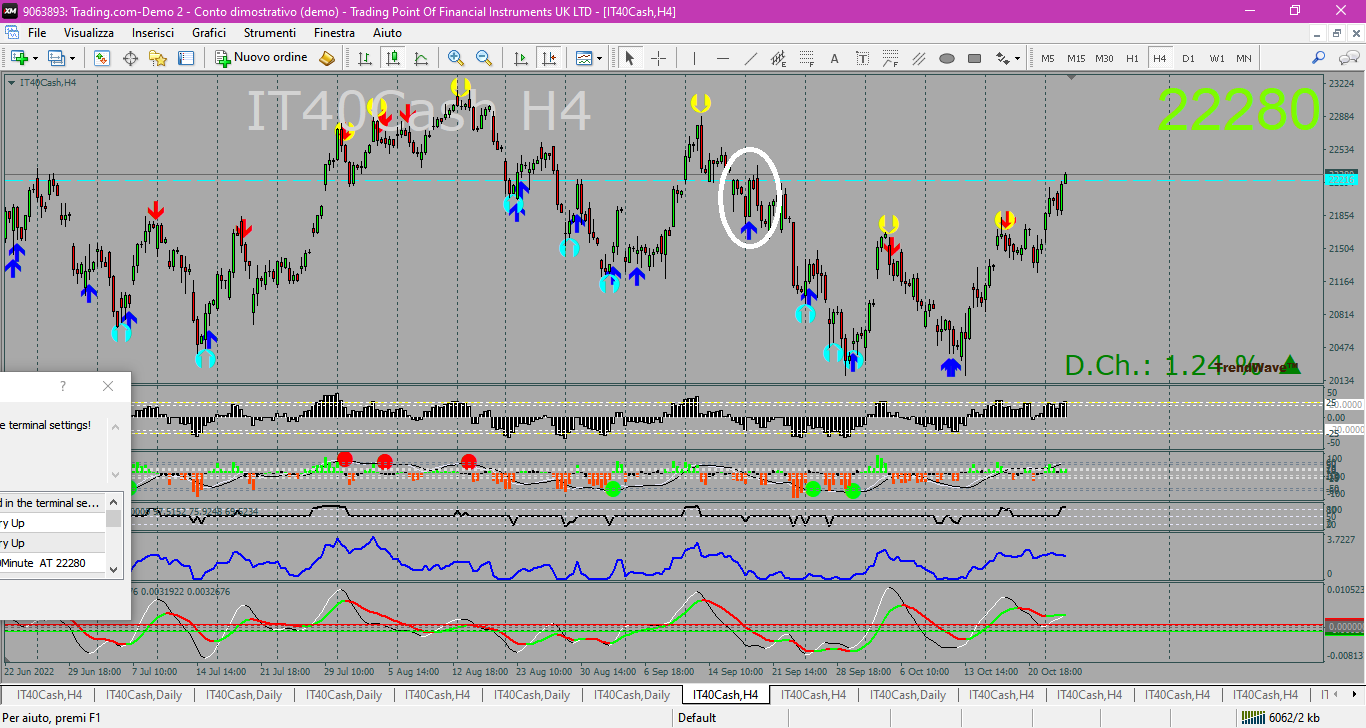
Task: Zoom out of the chart
Action: (x=484, y=58)
